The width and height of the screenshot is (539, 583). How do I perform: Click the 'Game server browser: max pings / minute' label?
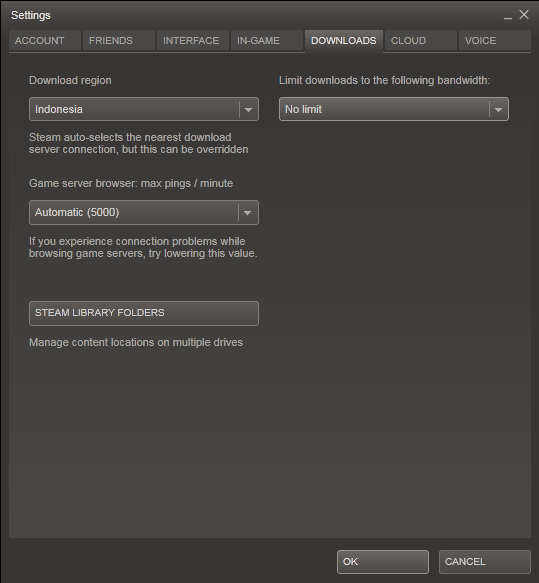[x=131, y=184]
